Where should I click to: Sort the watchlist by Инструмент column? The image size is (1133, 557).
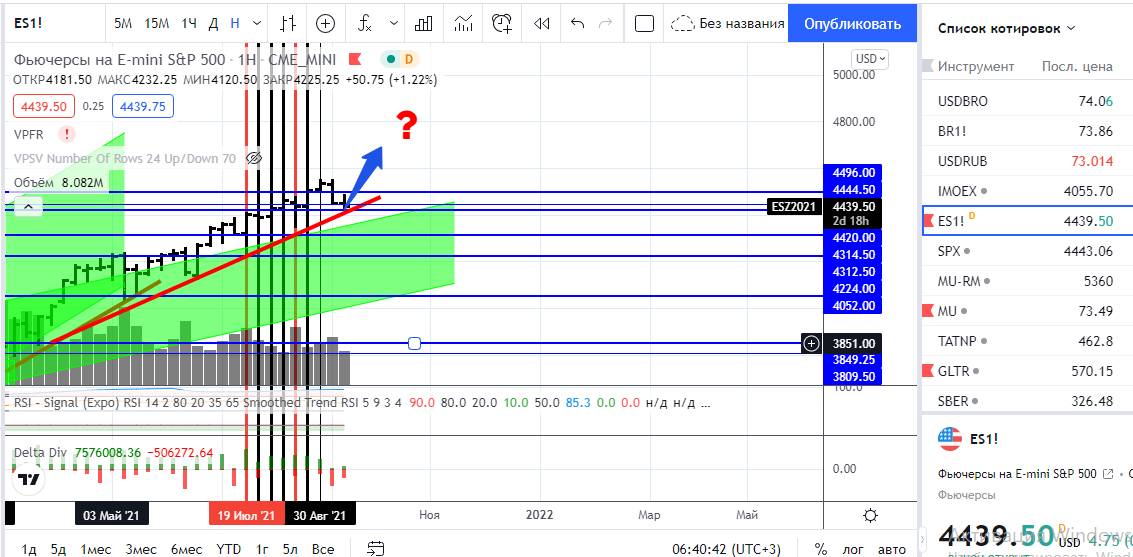click(976, 66)
